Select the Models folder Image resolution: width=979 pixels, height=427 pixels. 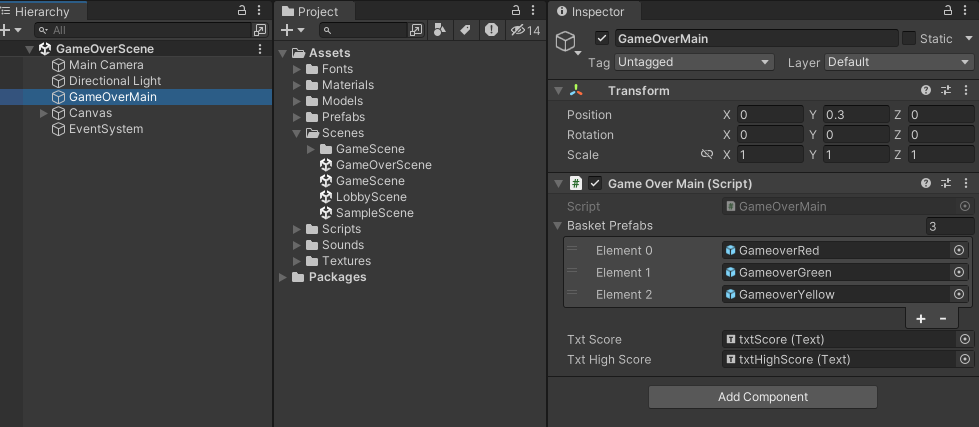point(342,101)
